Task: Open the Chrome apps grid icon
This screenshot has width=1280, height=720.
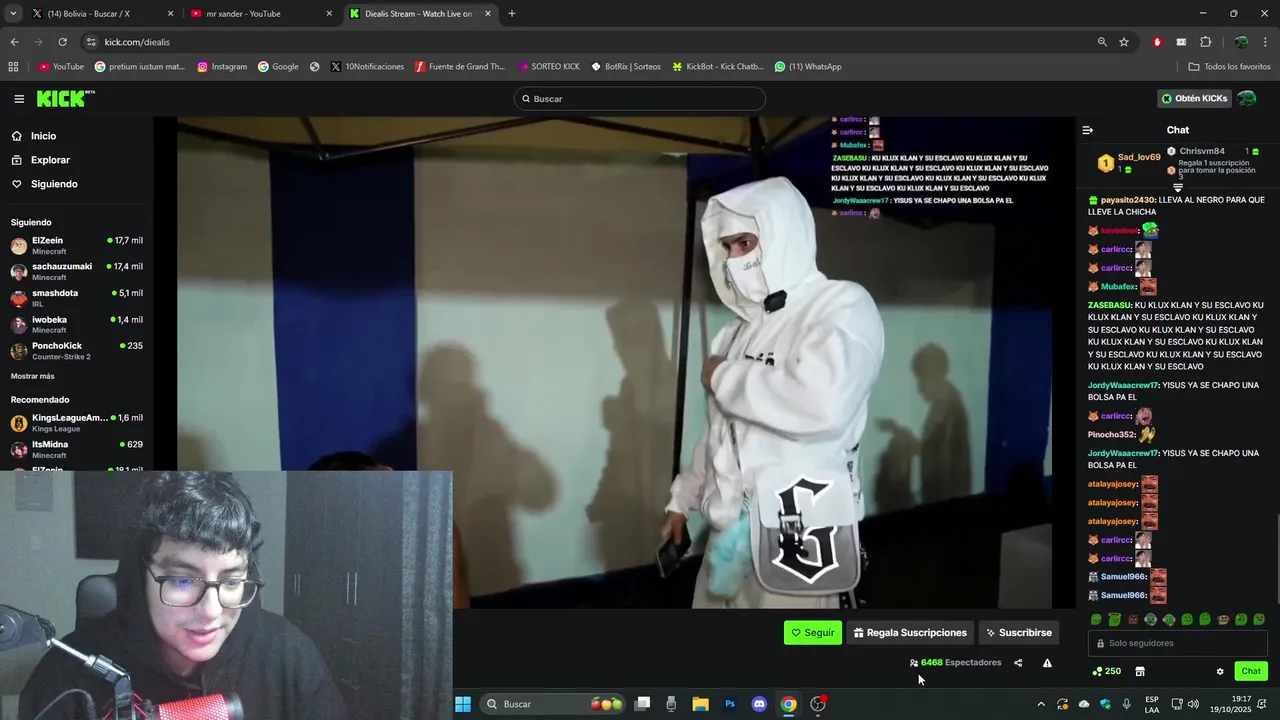Action: (13, 67)
